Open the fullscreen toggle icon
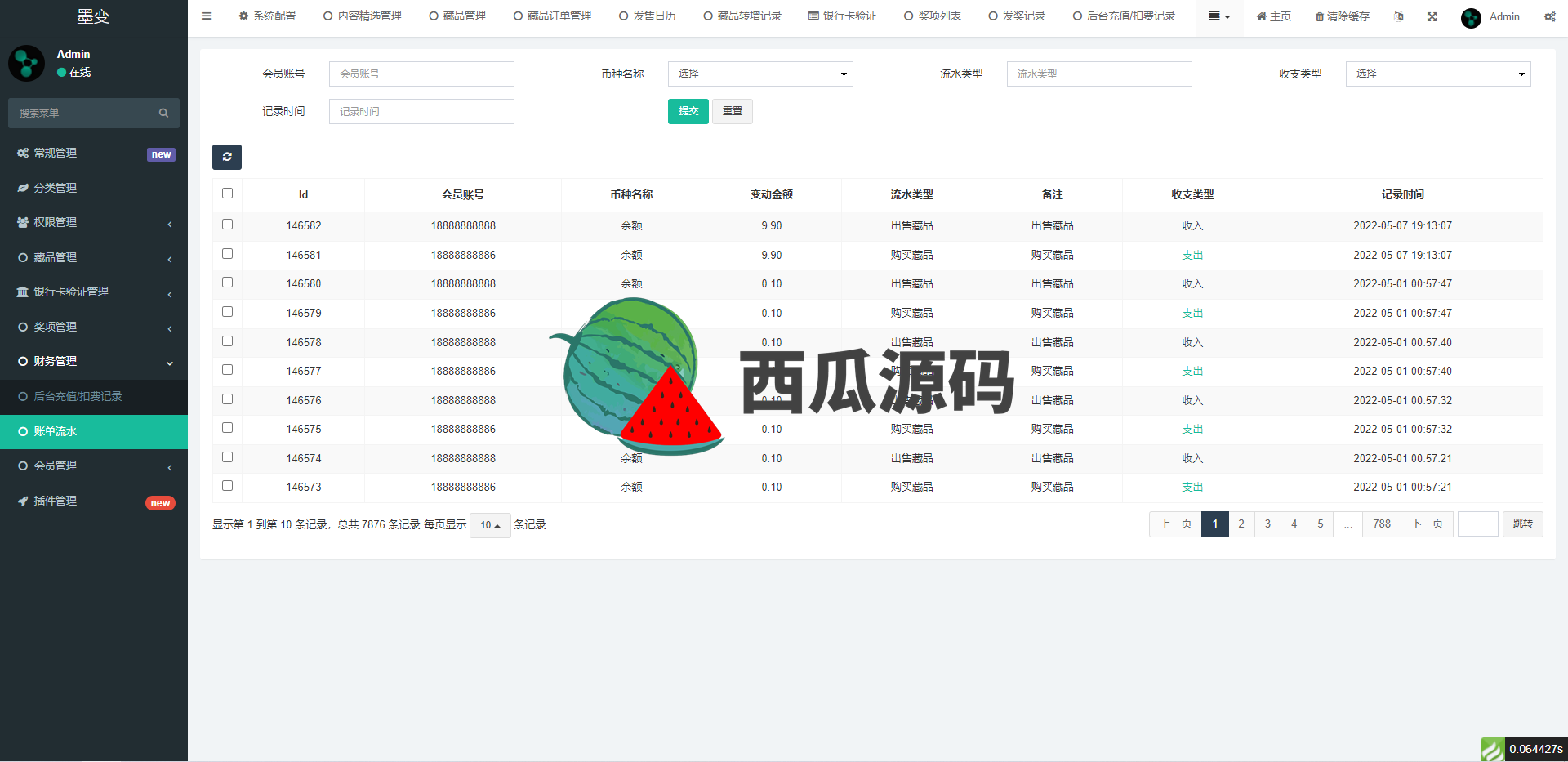 click(1432, 16)
